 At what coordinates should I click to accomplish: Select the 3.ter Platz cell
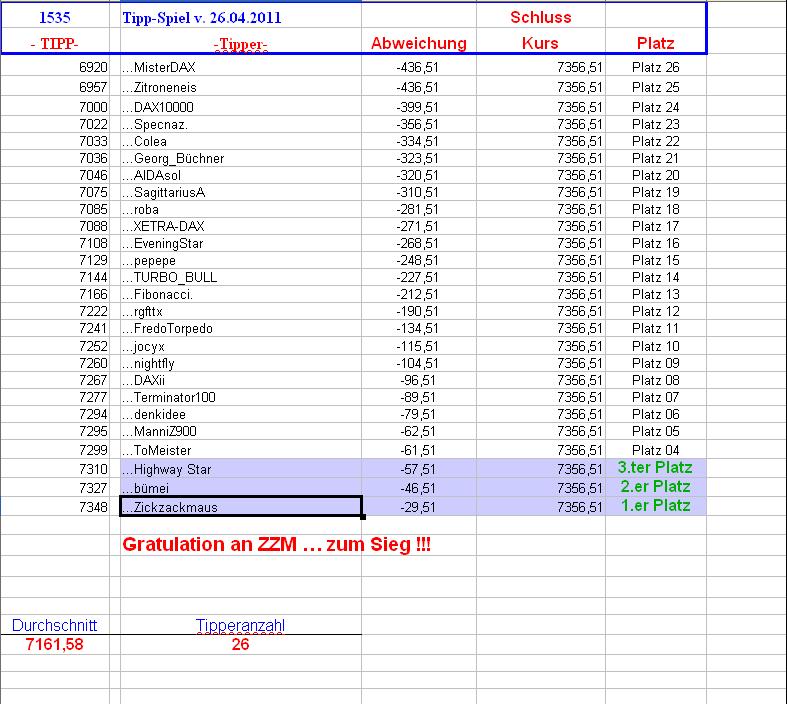pyautogui.click(x=655, y=468)
